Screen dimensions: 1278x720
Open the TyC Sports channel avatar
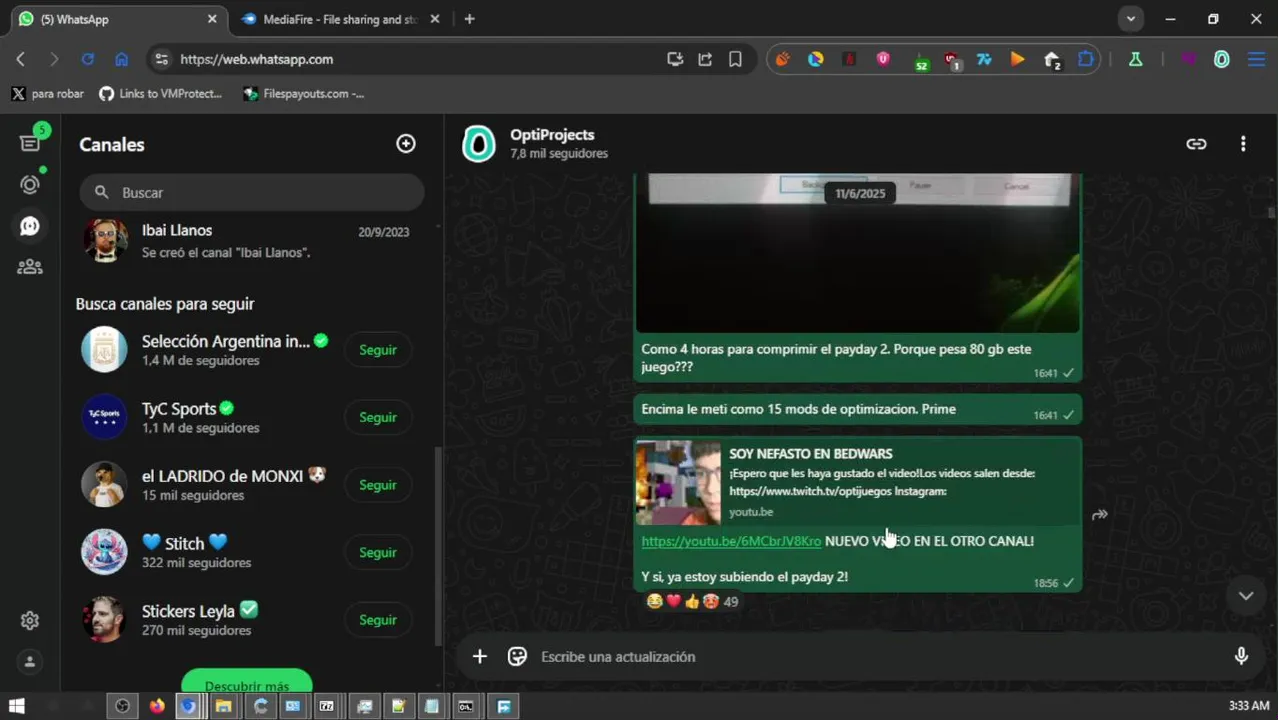coord(104,417)
